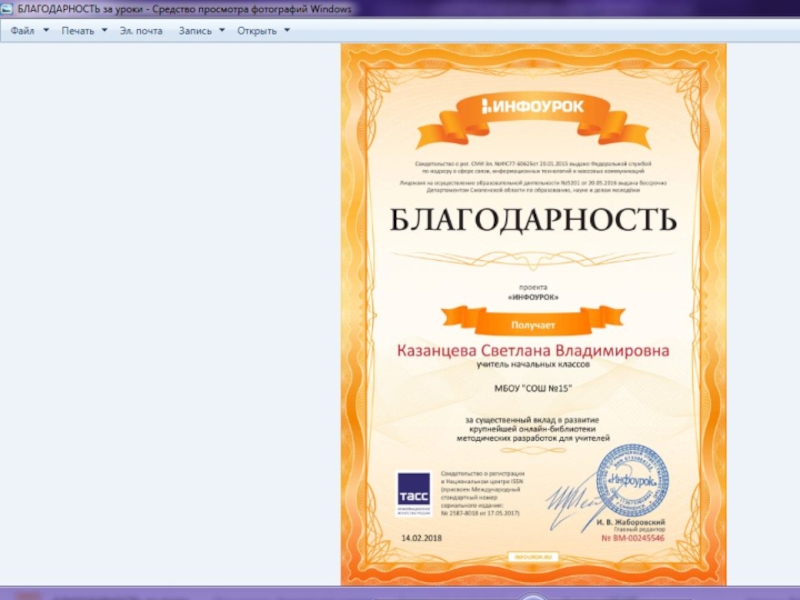800x600 pixels.
Task: Click the date 14.02.2018
Action: click(x=421, y=538)
